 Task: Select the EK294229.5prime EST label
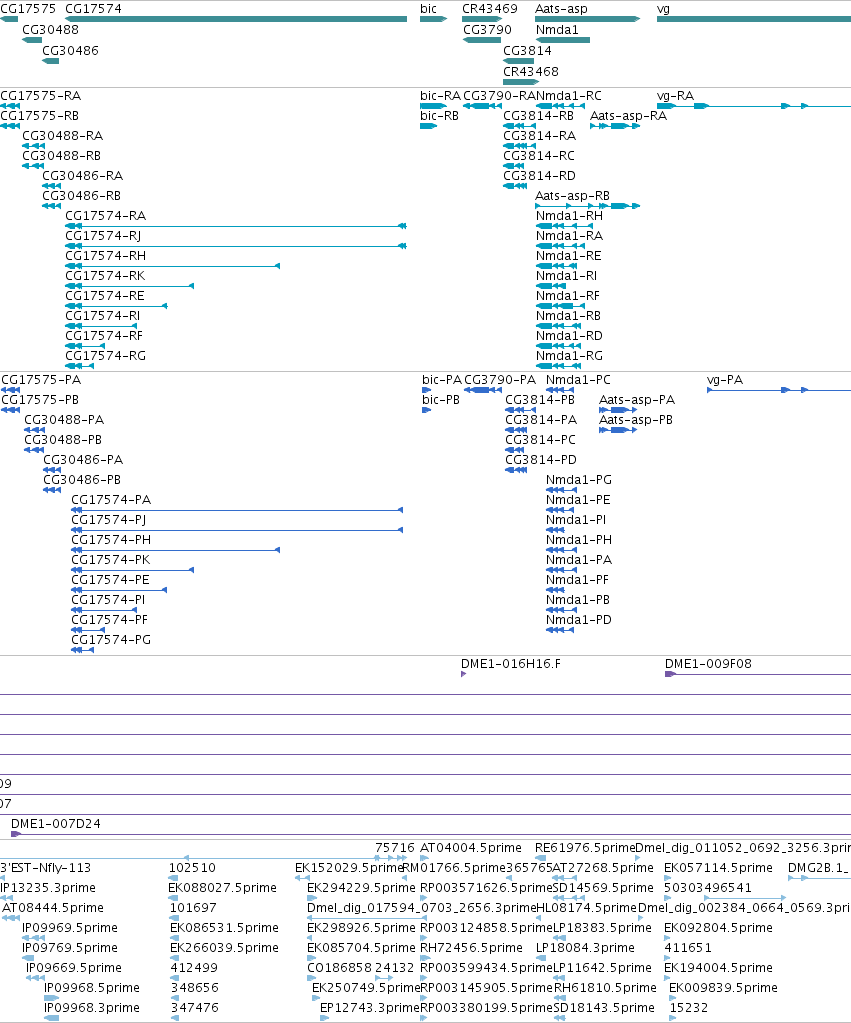361,888
